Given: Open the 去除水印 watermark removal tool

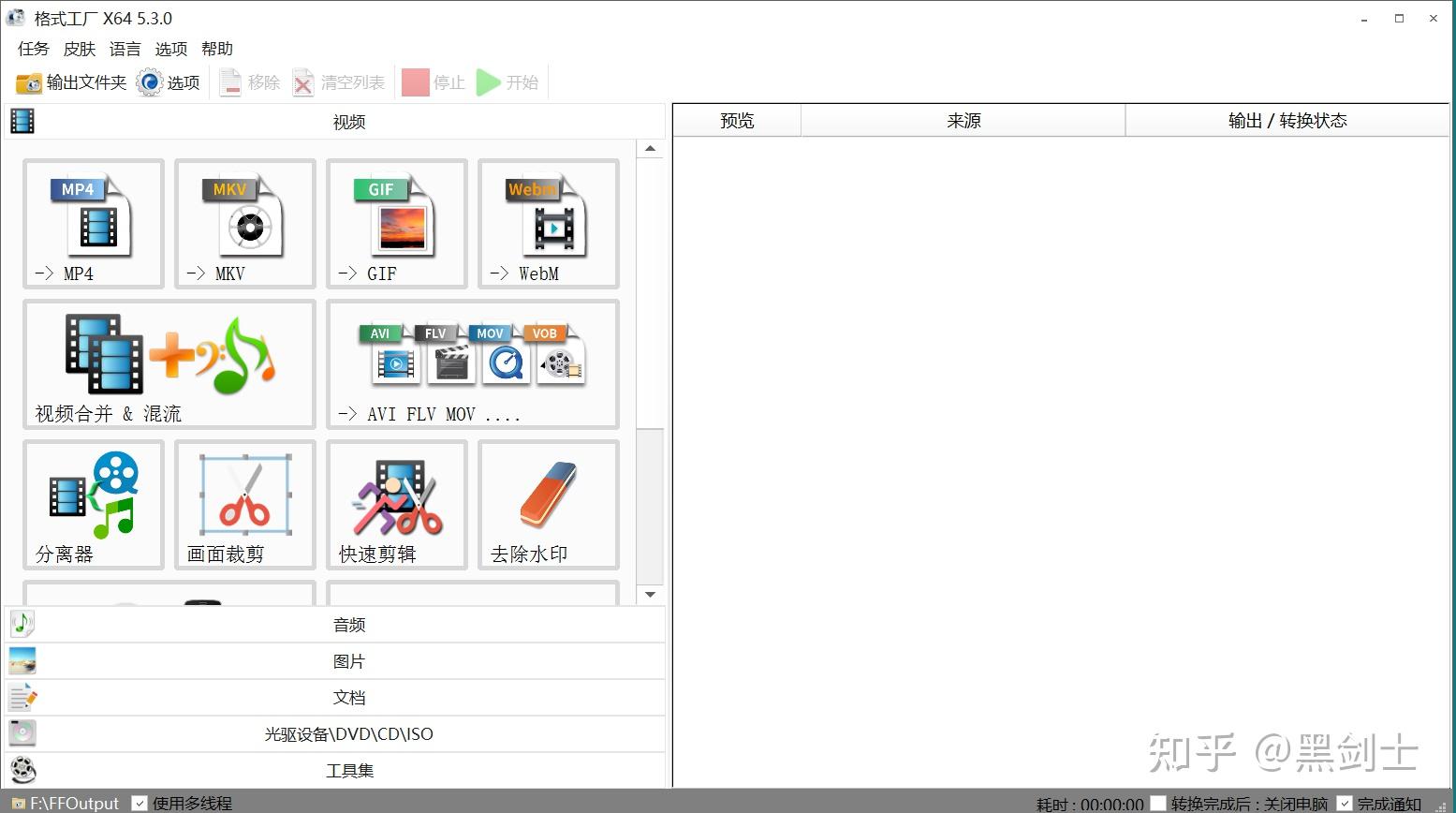Looking at the screenshot, I should [549, 505].
